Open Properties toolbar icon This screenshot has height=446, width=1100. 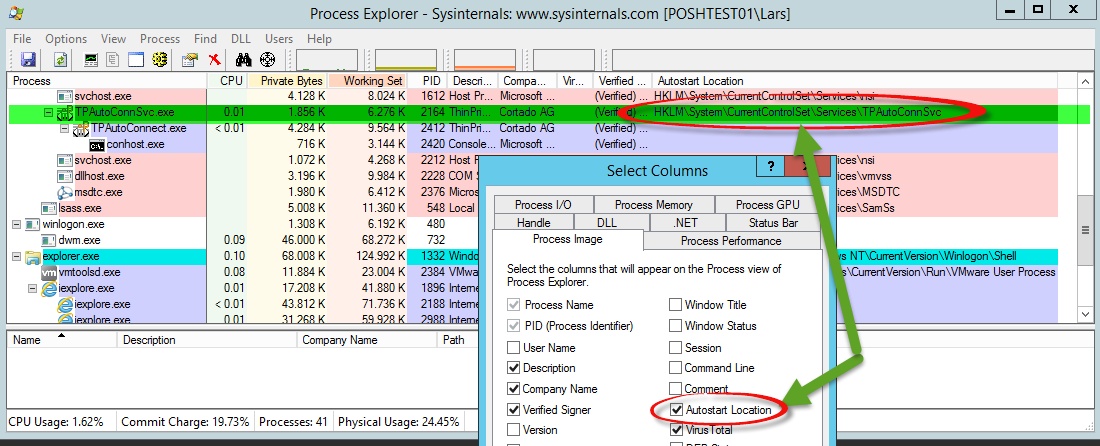[189, 60]
